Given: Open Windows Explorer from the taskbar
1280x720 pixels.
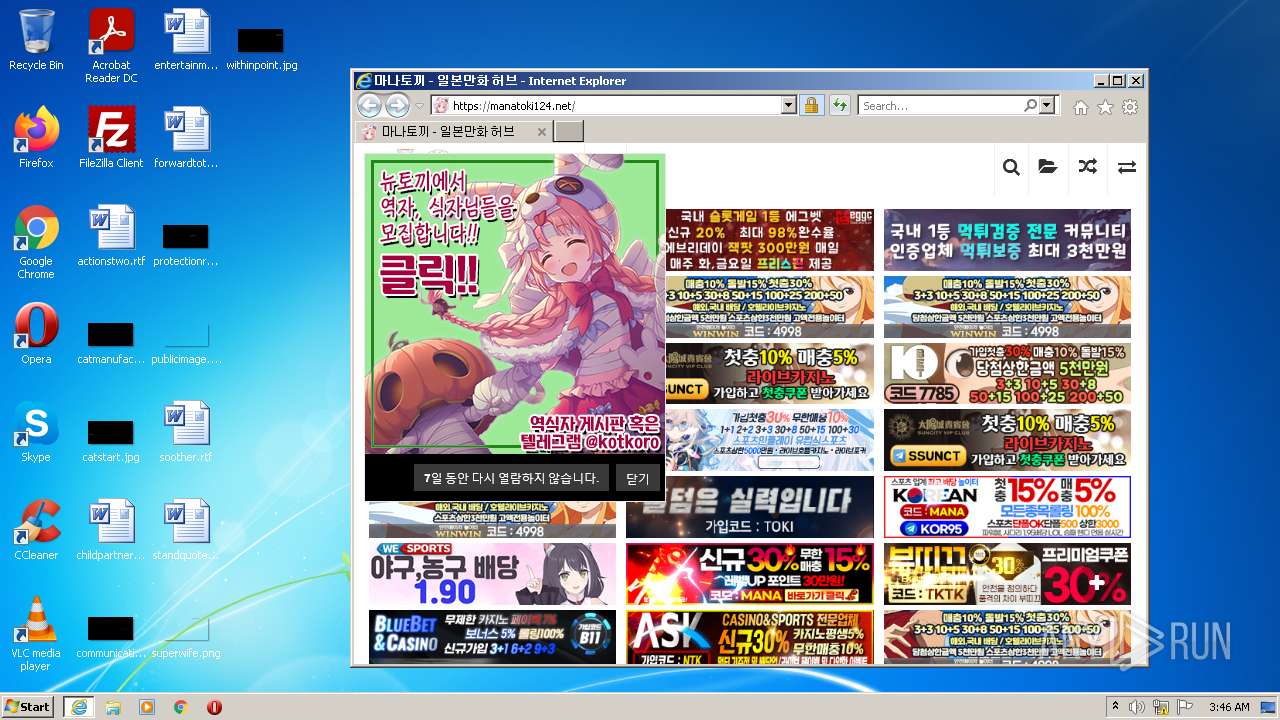Looking at the screenshot, I should click(x=113, y=707).
